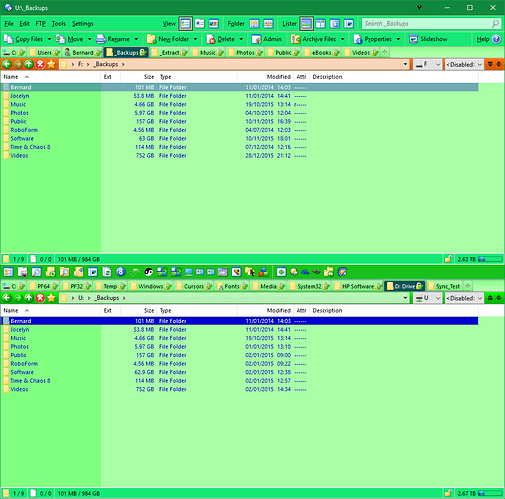Open the Tools menu
This screenshot has height=499, width=505.
coord(59,24)
